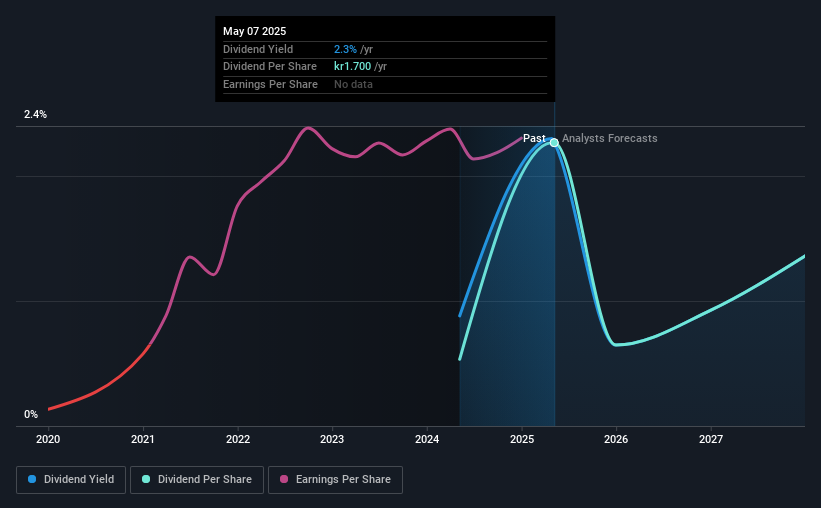821x508 pixels.
Task: Click the 2022 x-axis label
Action: [x=238, y=439]
